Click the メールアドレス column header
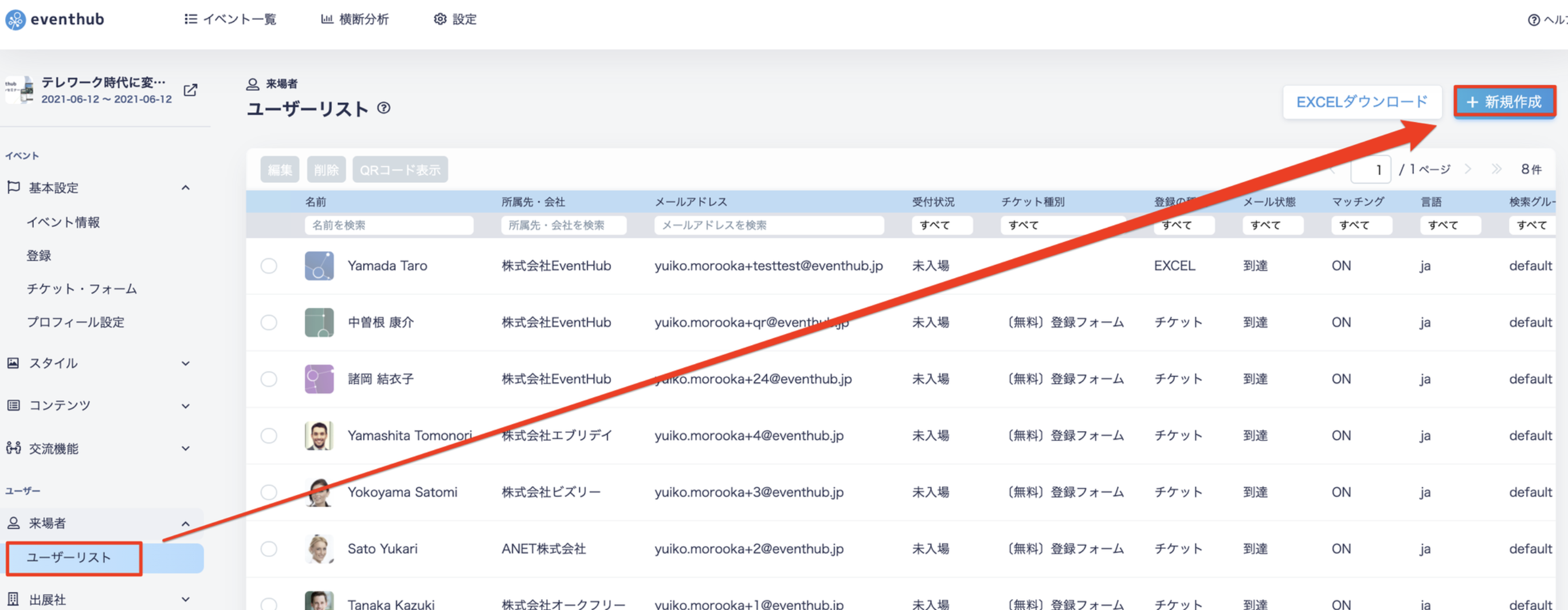 (x=691, y=202)
